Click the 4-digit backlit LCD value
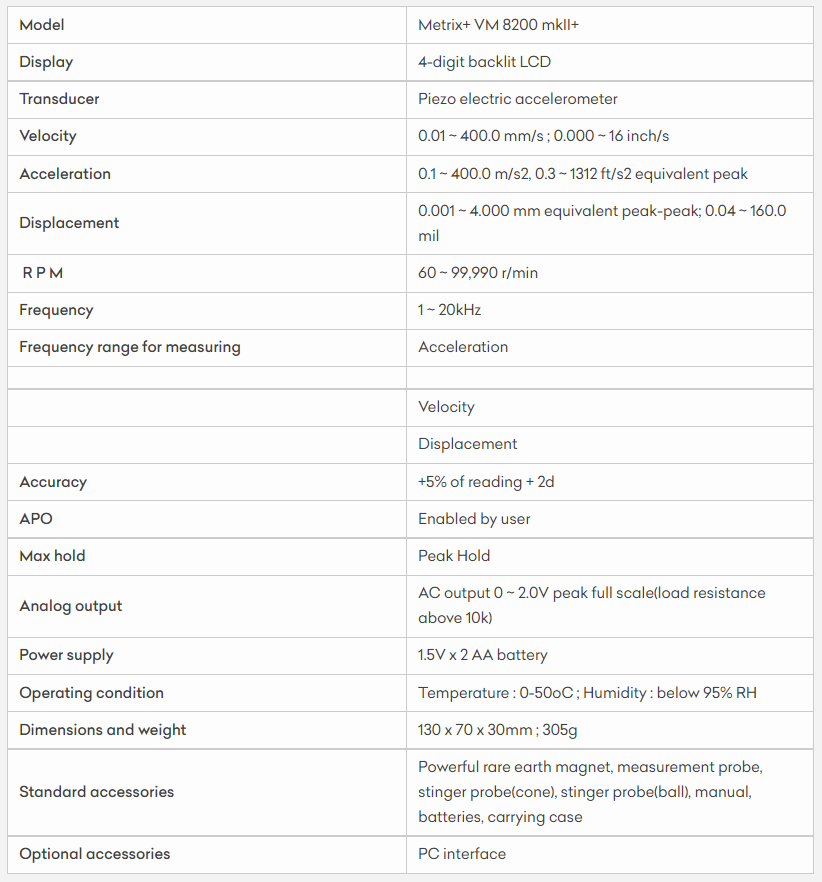Image resolution: width=822 pixels, height=882 pixels. pos(484,62)
